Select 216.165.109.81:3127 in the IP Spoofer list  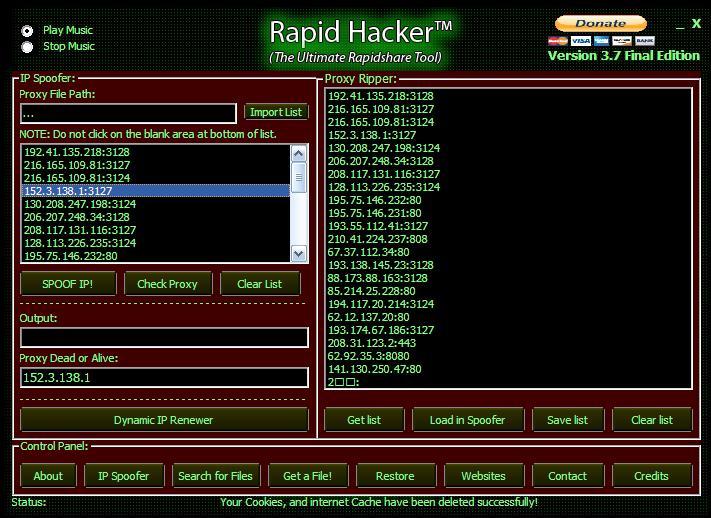pyautogui.click(x=155, y=165)
